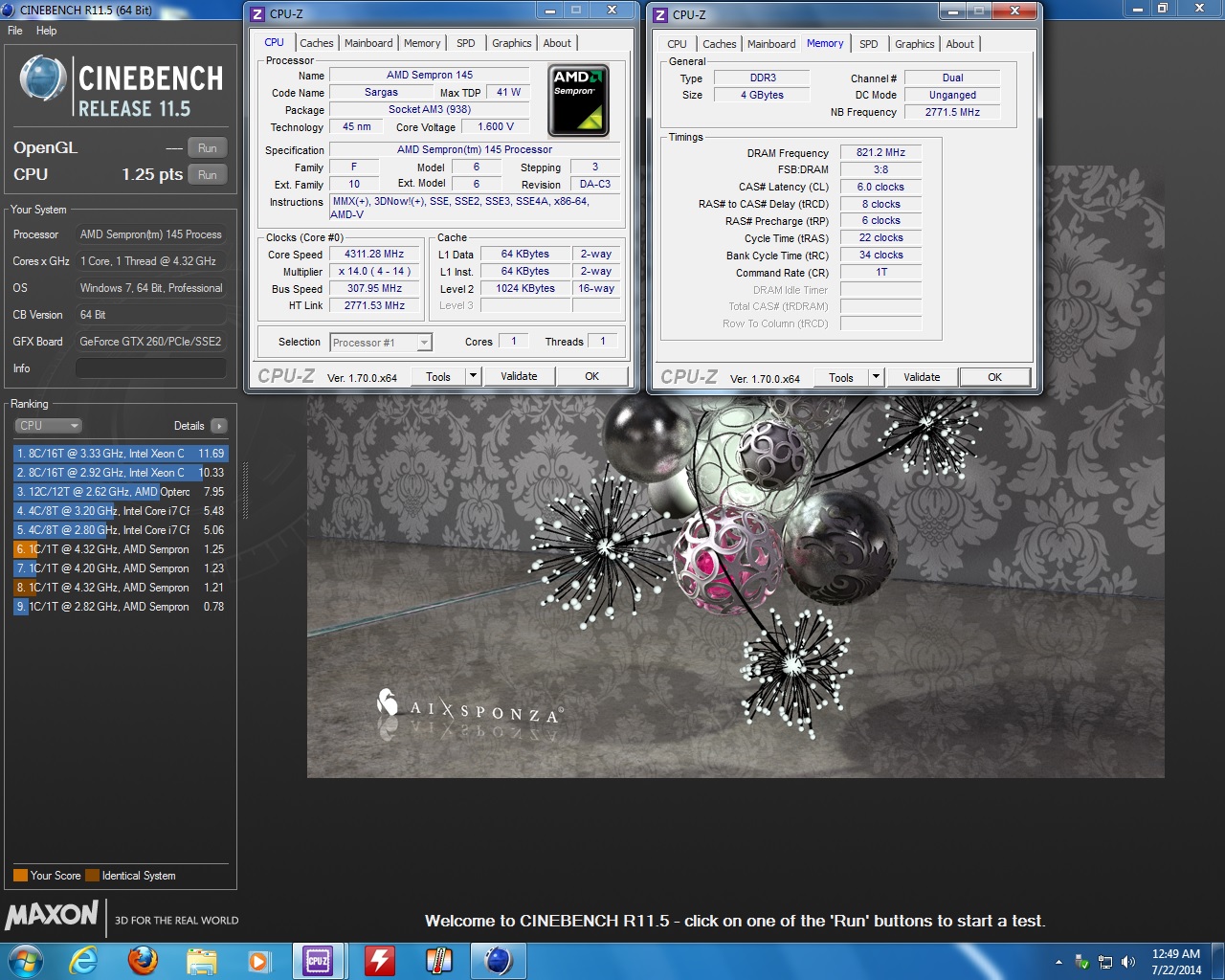Switch to Cinebench taskbar icon
This screenshot has width=1225, height=980.
(498, 960)
